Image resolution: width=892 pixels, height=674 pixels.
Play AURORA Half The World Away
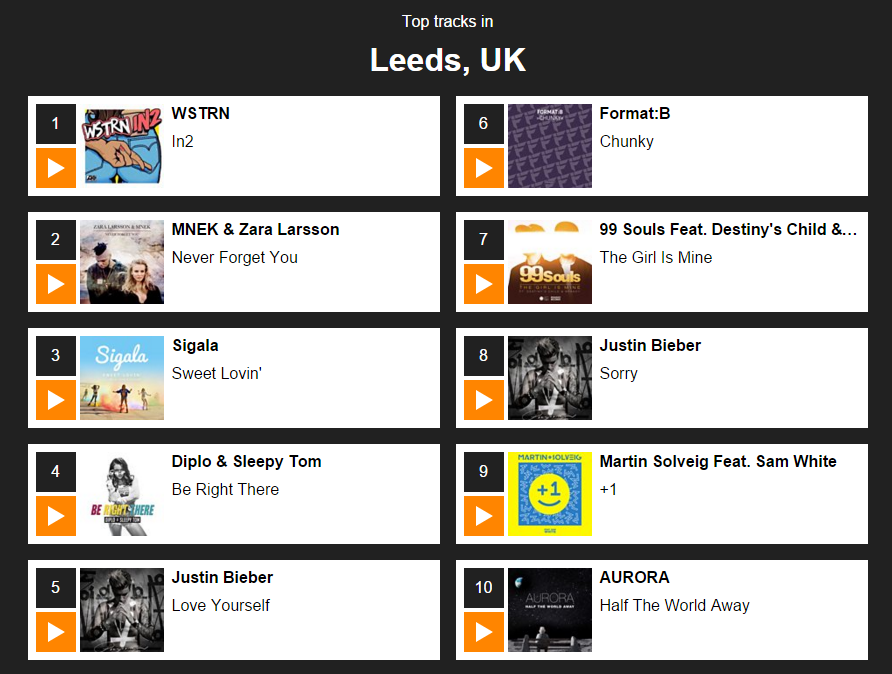coord(484,632)
